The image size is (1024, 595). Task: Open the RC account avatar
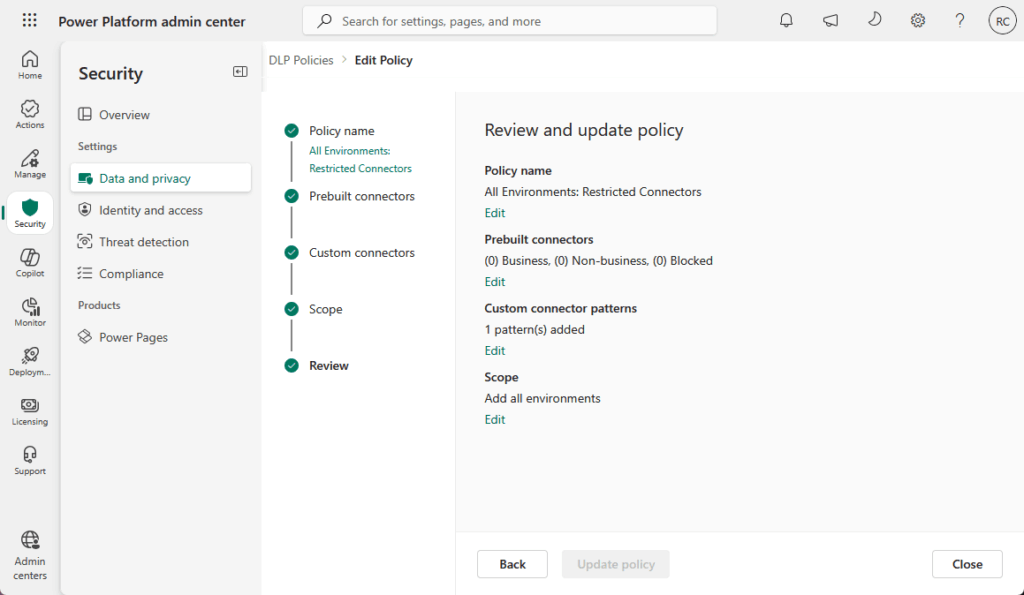point(1002,22)
